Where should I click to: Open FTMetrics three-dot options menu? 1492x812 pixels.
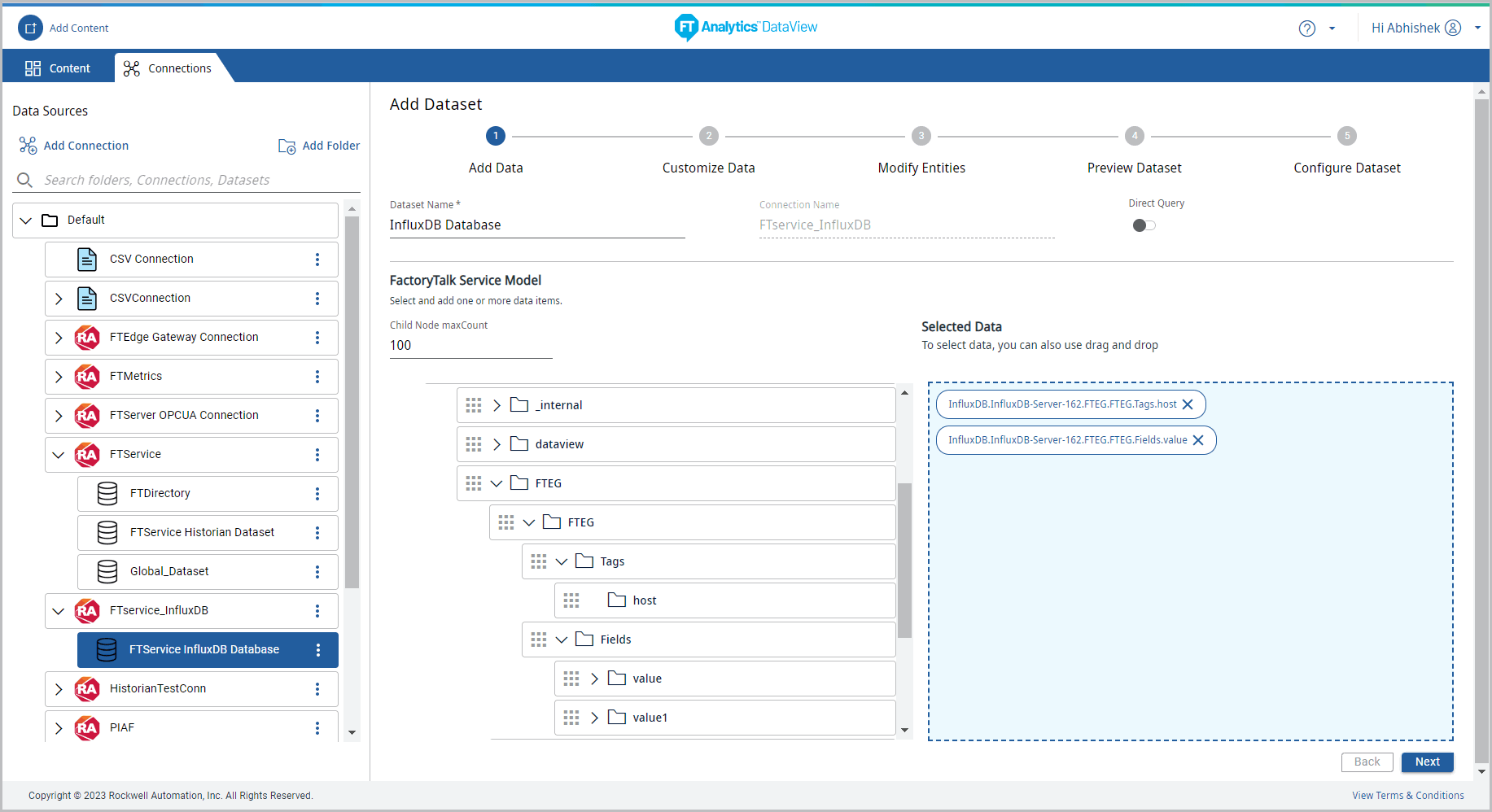(x=317, y=377)
